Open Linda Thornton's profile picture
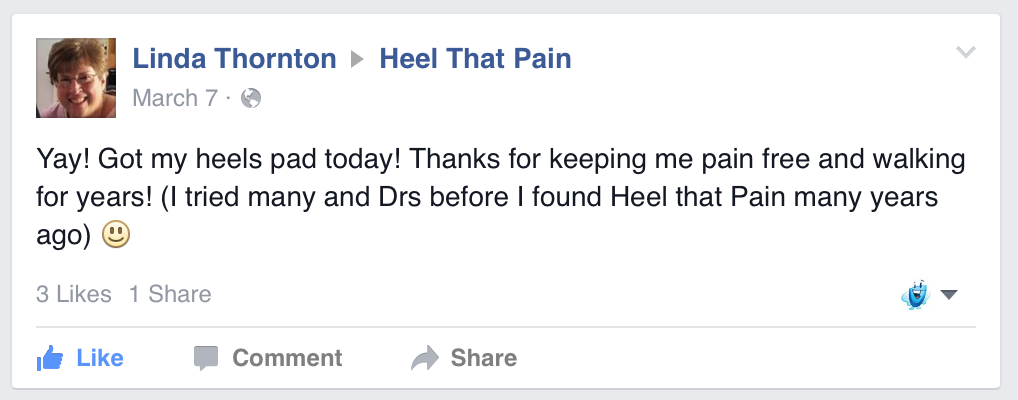The height and width of the screenshot is (400, 1018). (x=78, y=78)
